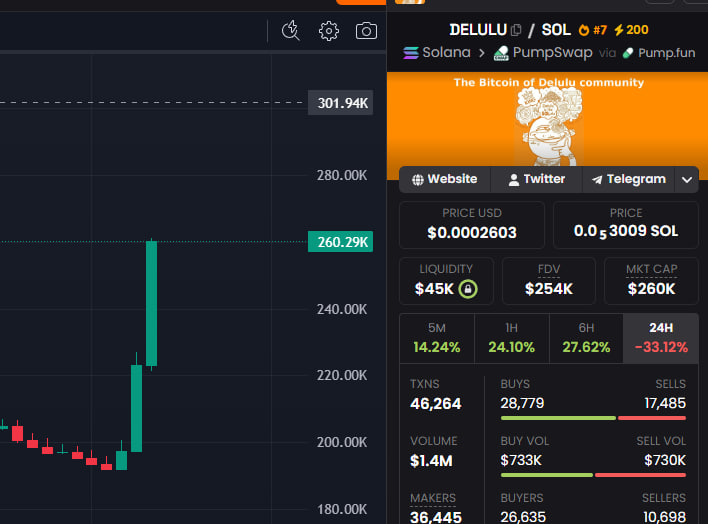Screen dimensions: 708x524
Task: Click the Solana chain link
Action: (437, 53)
